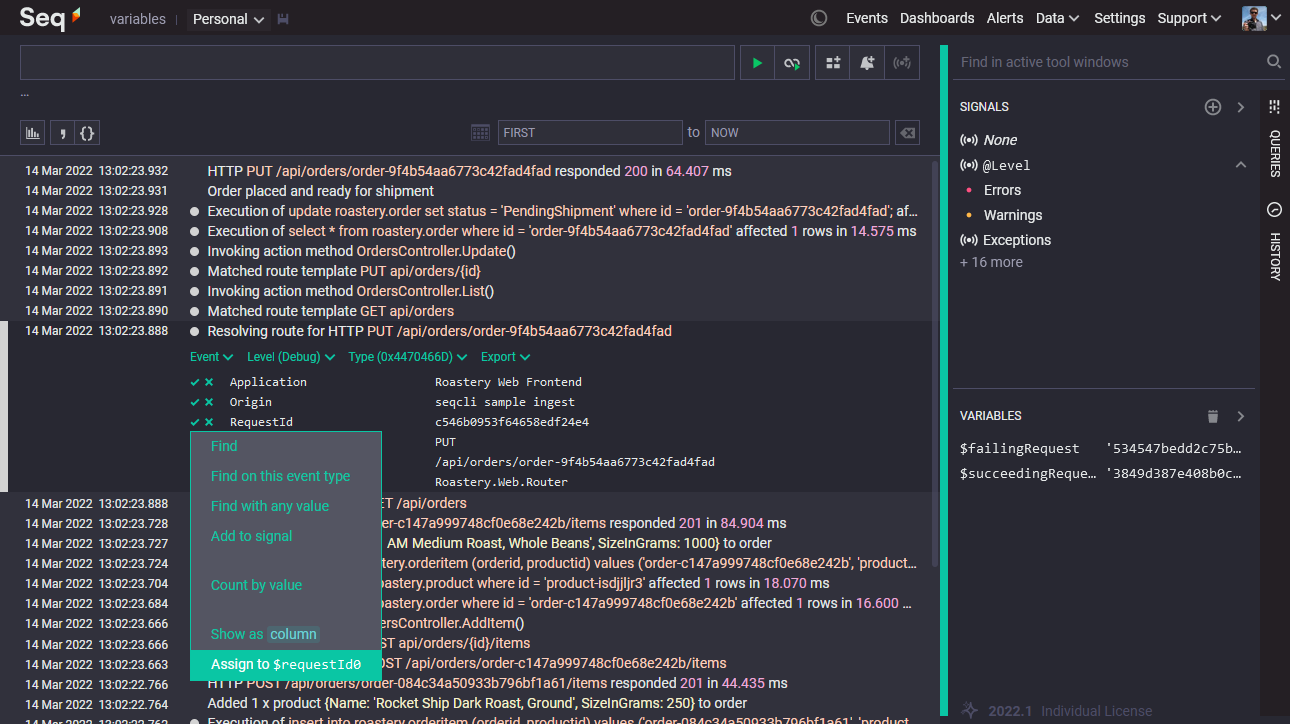The width and height of the screenshot is (1290, 724).
Task: Toggle the Errors signal
Action: pyautogui.click(x=1002, y=190)
